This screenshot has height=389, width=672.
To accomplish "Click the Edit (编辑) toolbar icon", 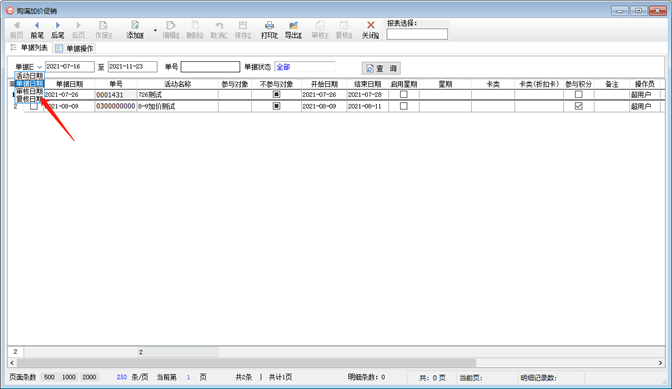I will click(x=171, y=30).
